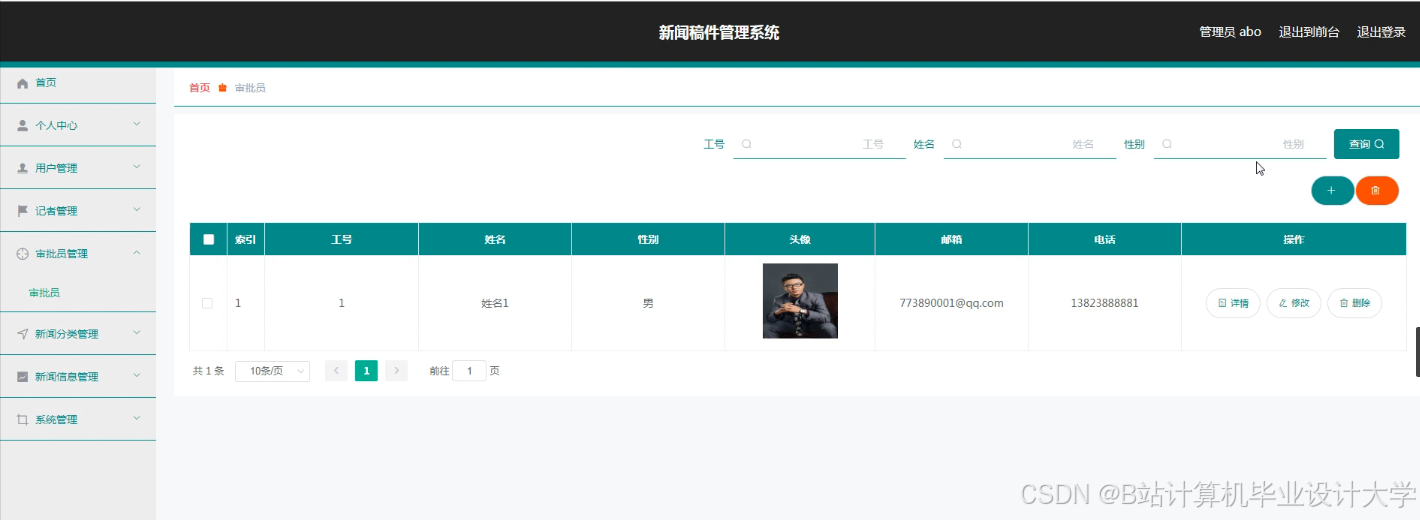The height and width of the screenshot is (520, 1420).
Task: Open 首页 in the sidebar
Action: [x=78, y=83]
